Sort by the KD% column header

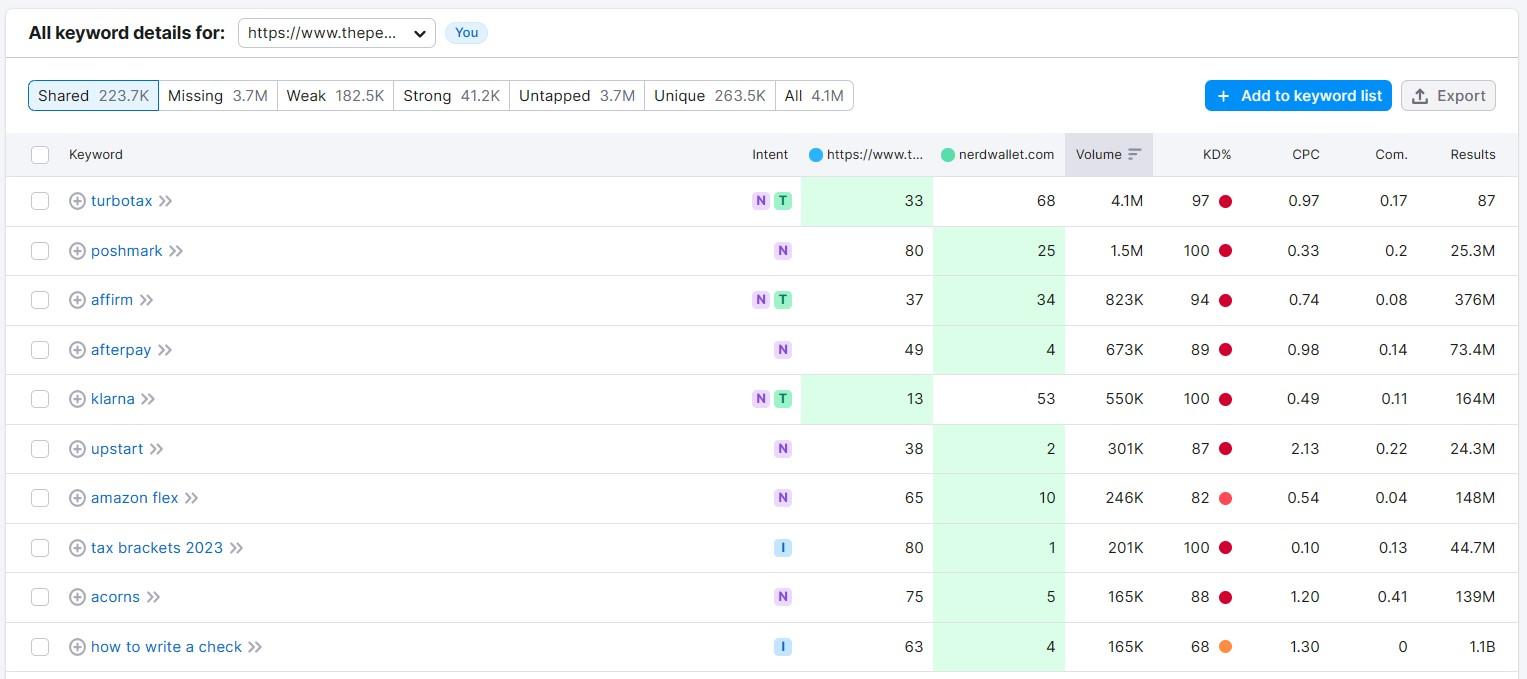pos(1217,155)
